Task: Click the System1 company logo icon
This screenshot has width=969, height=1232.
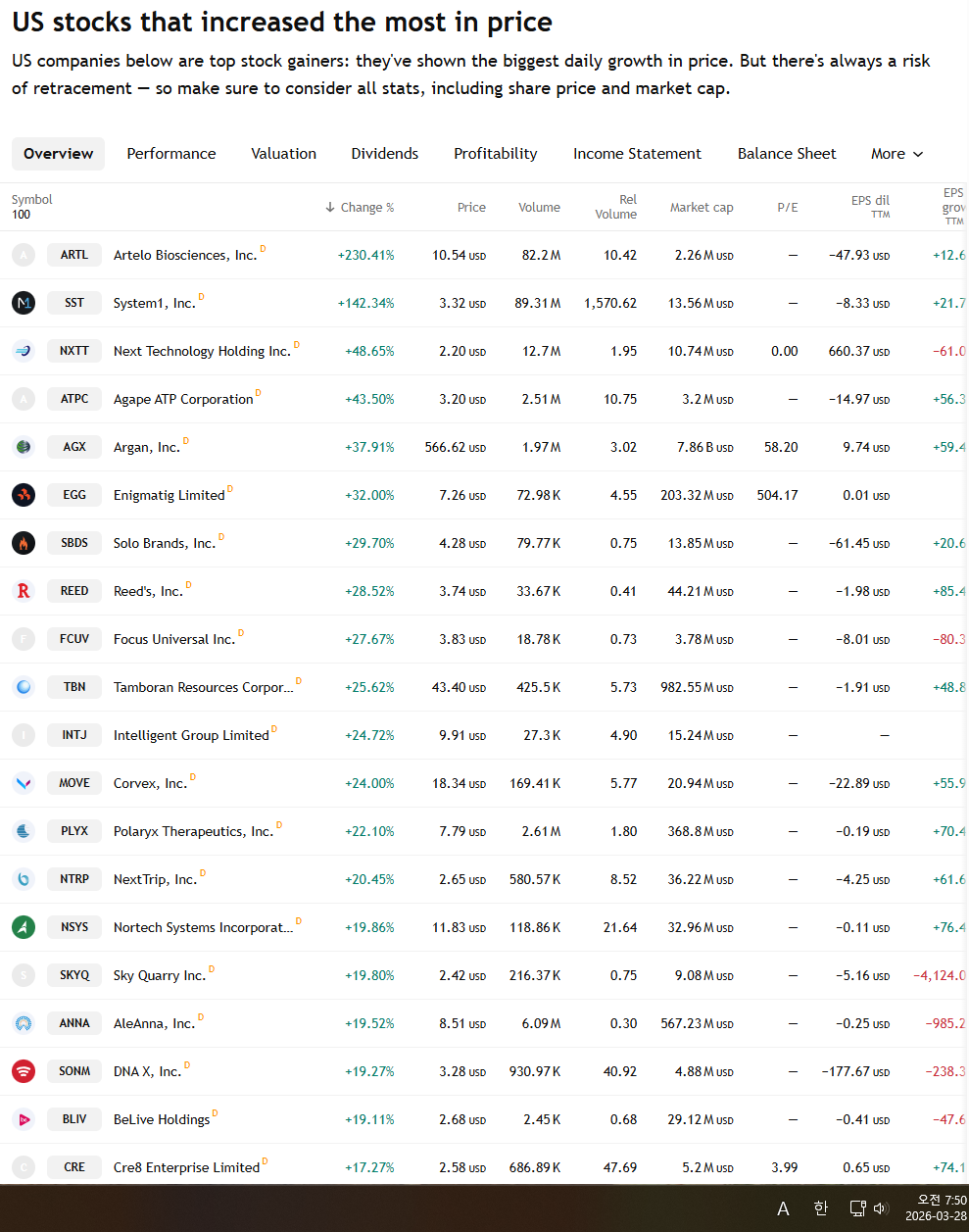Action: coord(24,303)
